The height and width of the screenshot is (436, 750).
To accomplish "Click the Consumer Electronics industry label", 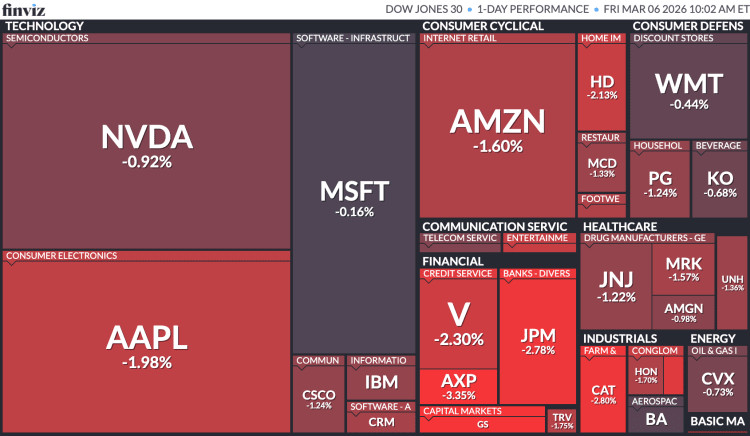I will [62, 256].
